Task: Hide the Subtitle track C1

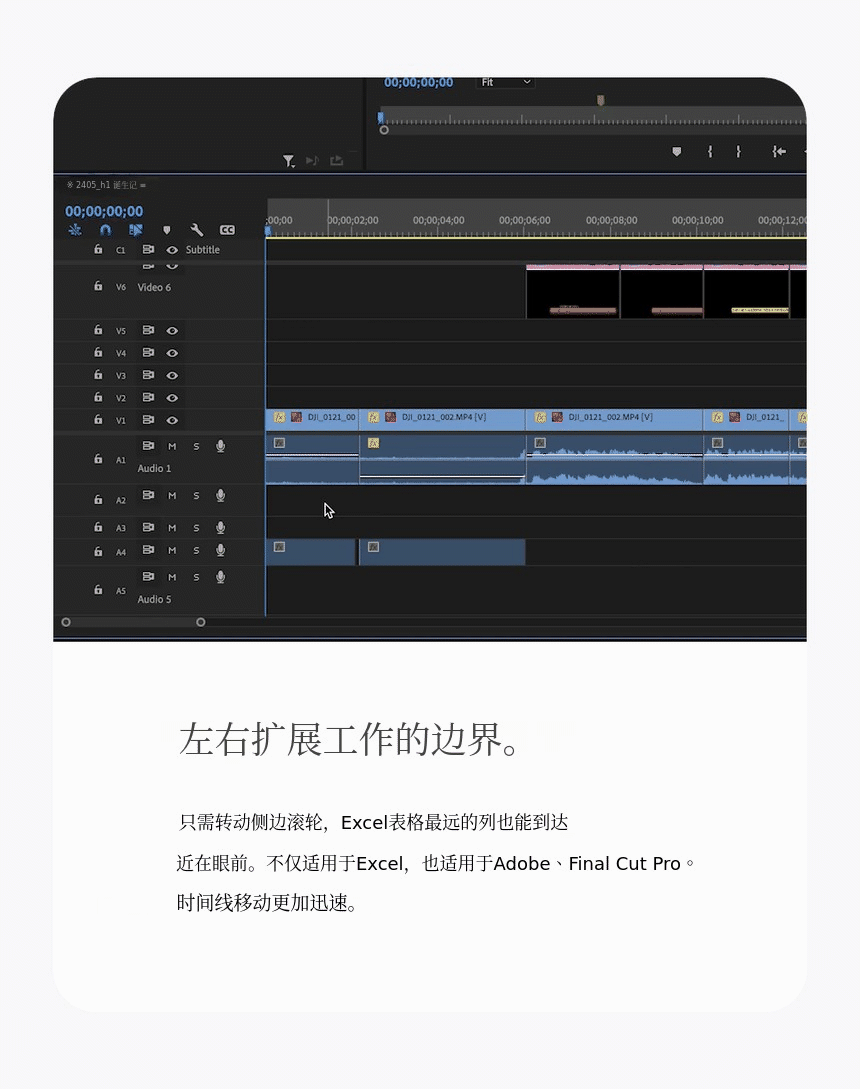Action: [x=172, y=250]
